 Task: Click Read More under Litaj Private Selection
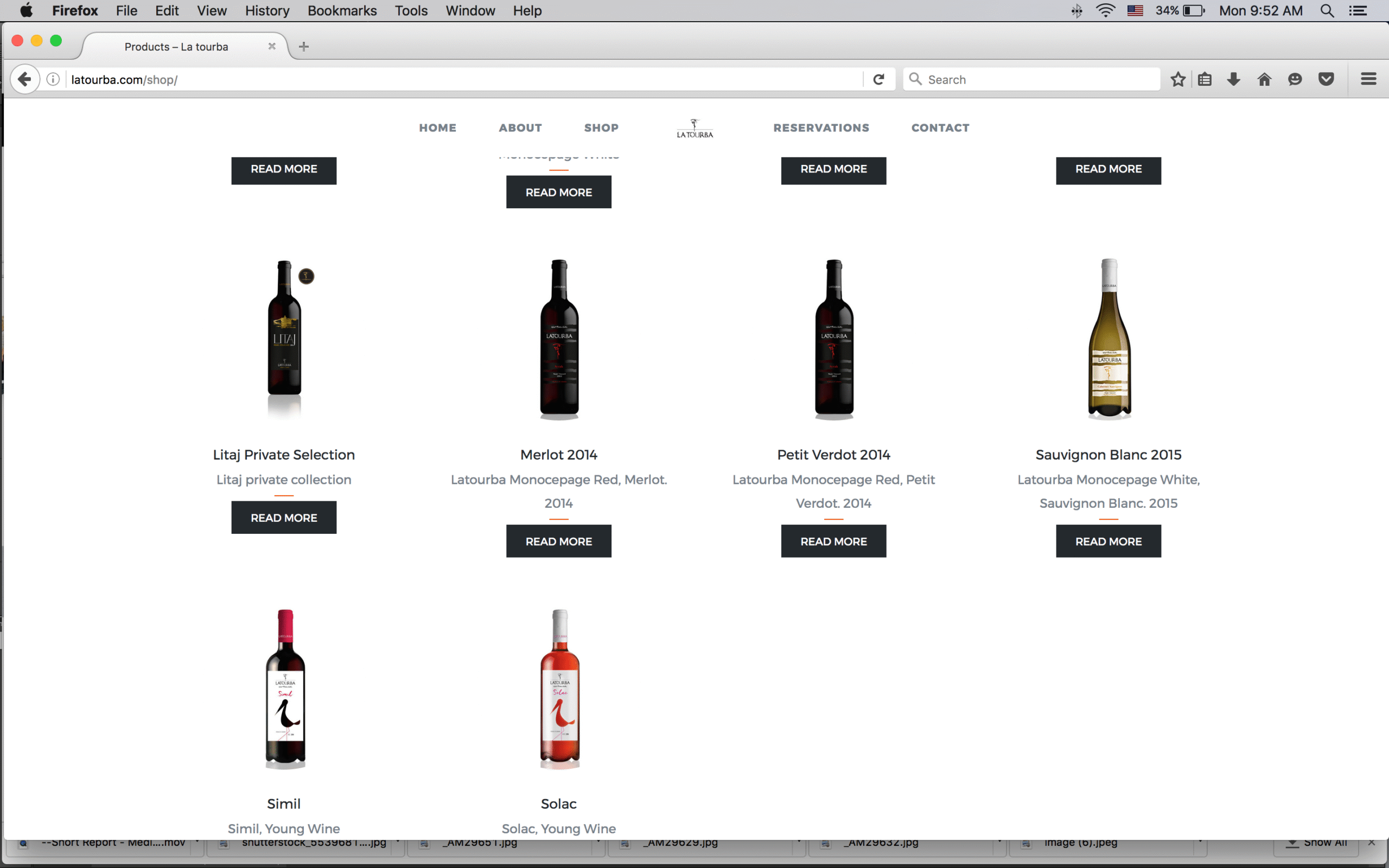pyautogui.click(x=284, y=518)
